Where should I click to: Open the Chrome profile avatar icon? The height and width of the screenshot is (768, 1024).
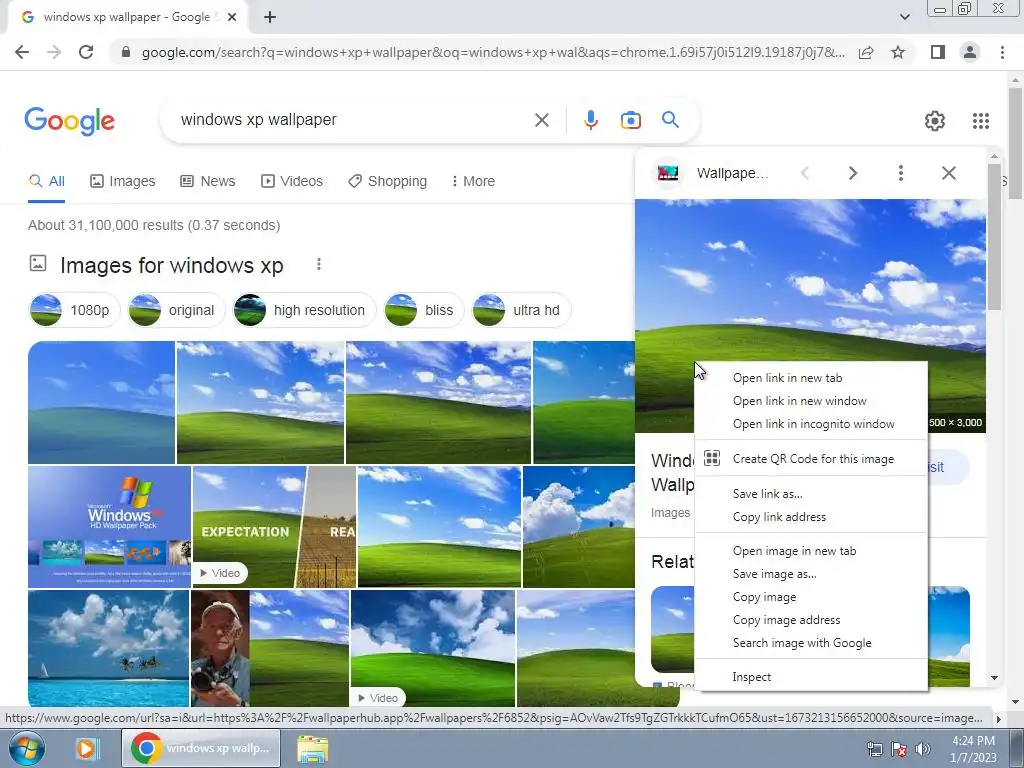(970, 52)
